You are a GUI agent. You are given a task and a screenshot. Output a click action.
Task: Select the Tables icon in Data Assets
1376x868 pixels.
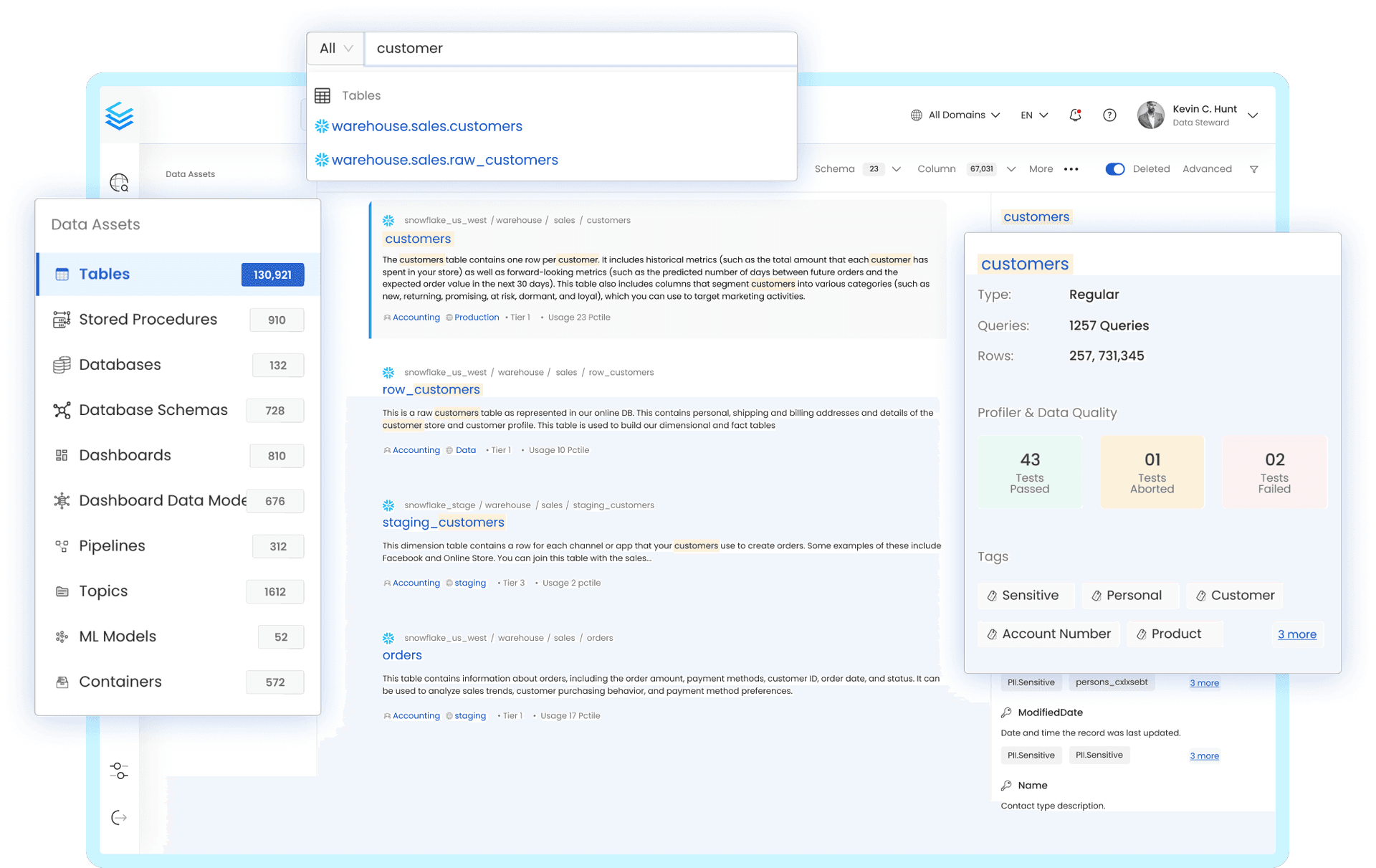tap(63, 274)
